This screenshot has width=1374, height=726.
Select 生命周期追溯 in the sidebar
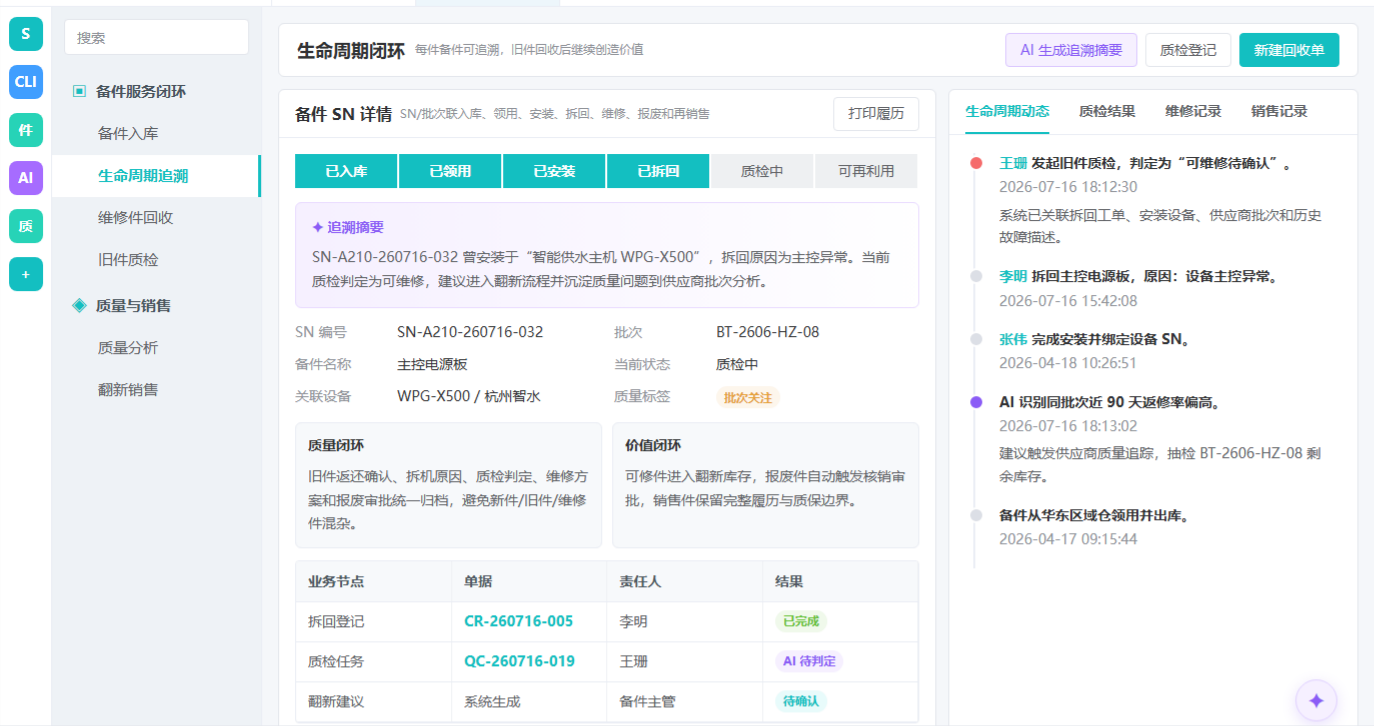pyautogui.click(x=156, y=176)
